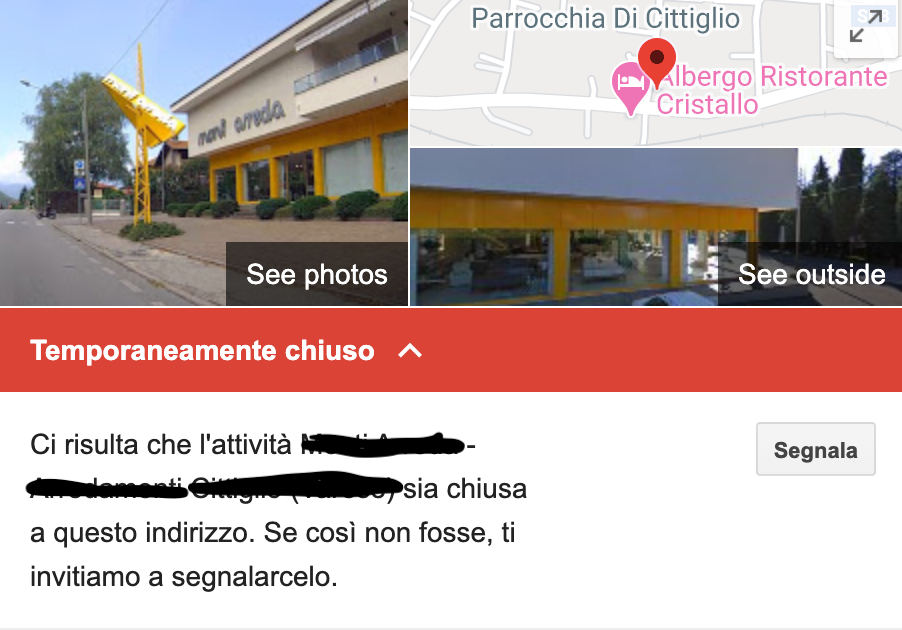Click the red location pin marker
This screenshot has width=902, height=630.
tap(657, 62)
